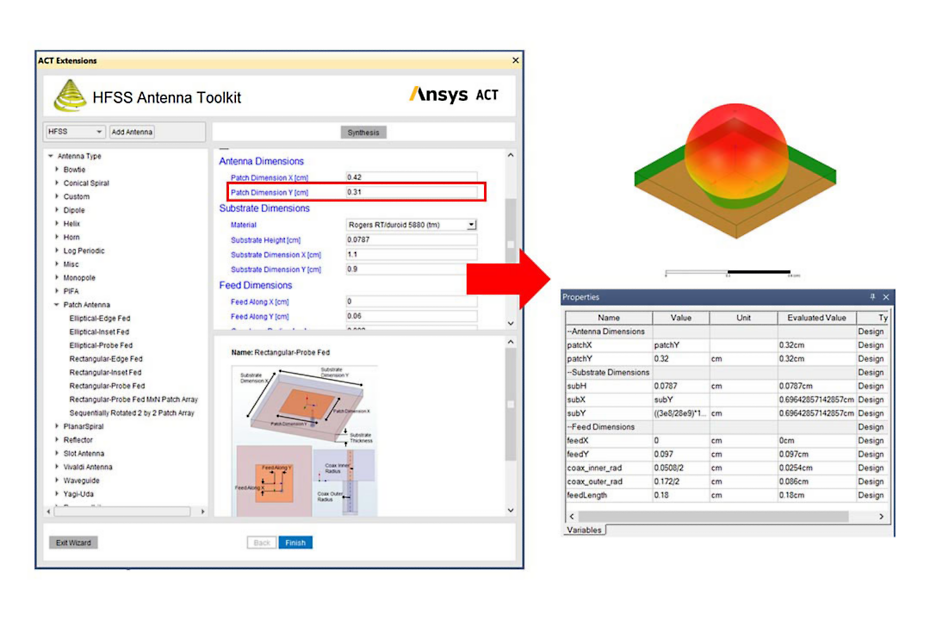
Task: Edit Patch Dimension X field
Action: click(x=411, y=177)
